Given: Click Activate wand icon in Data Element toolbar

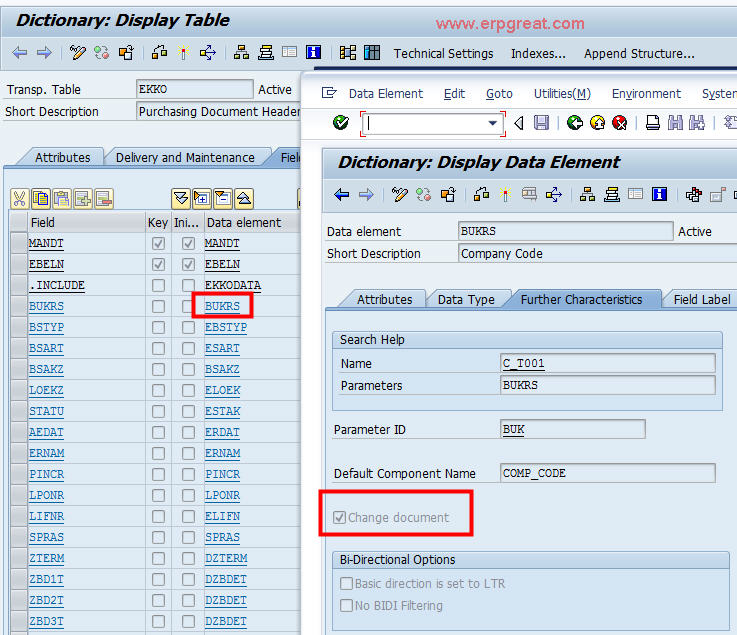Looking at the screenshot, I should point(505,194).
